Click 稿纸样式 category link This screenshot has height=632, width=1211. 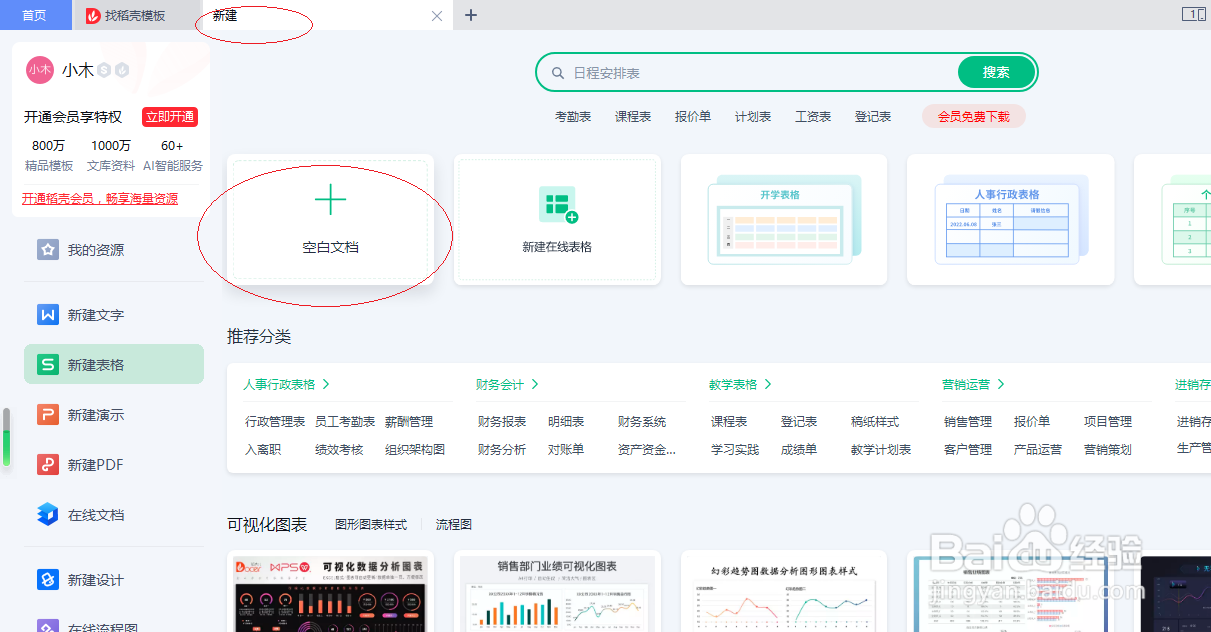[x=875, y=422]
